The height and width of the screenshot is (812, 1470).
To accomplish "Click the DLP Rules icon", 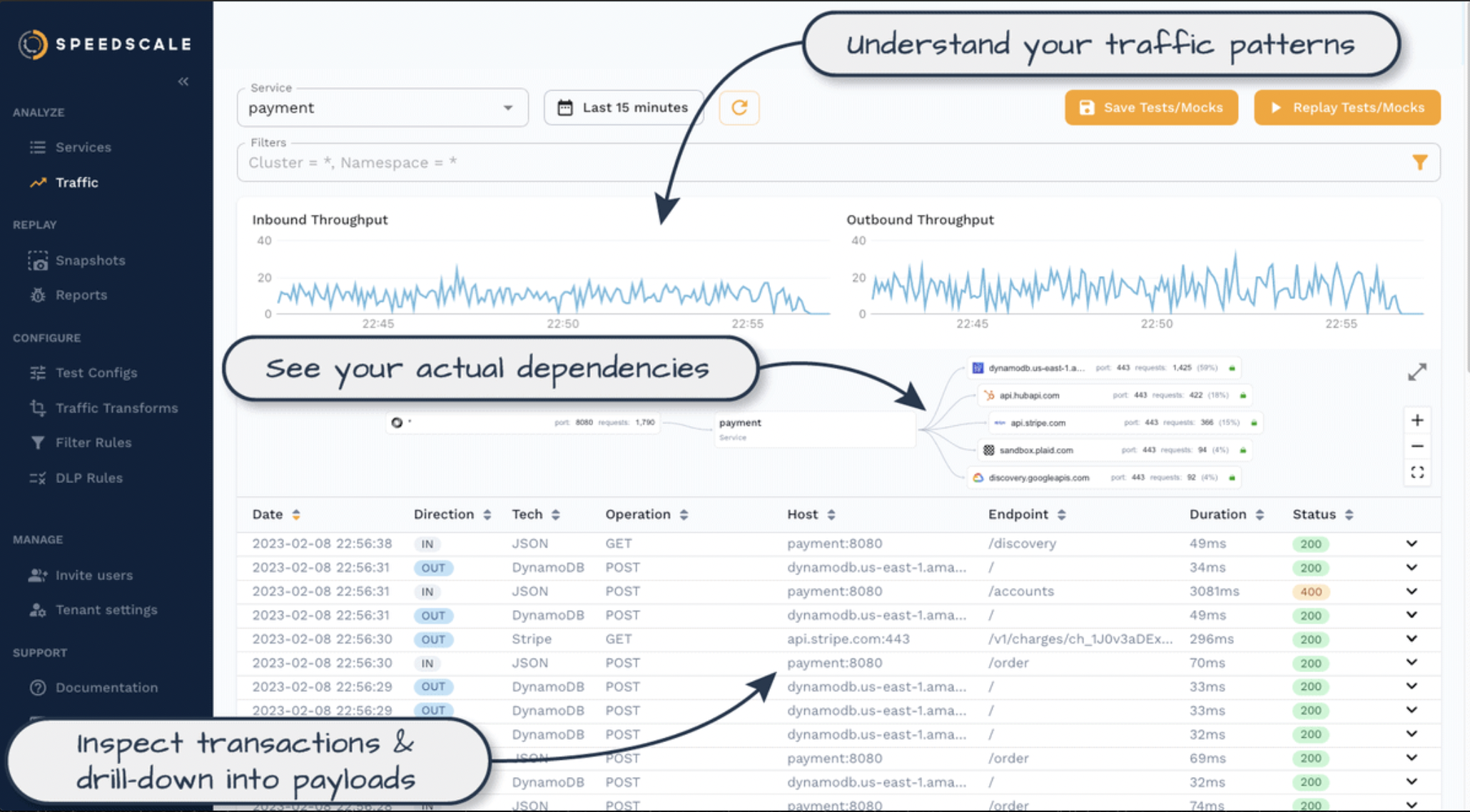I will [38, 478].
